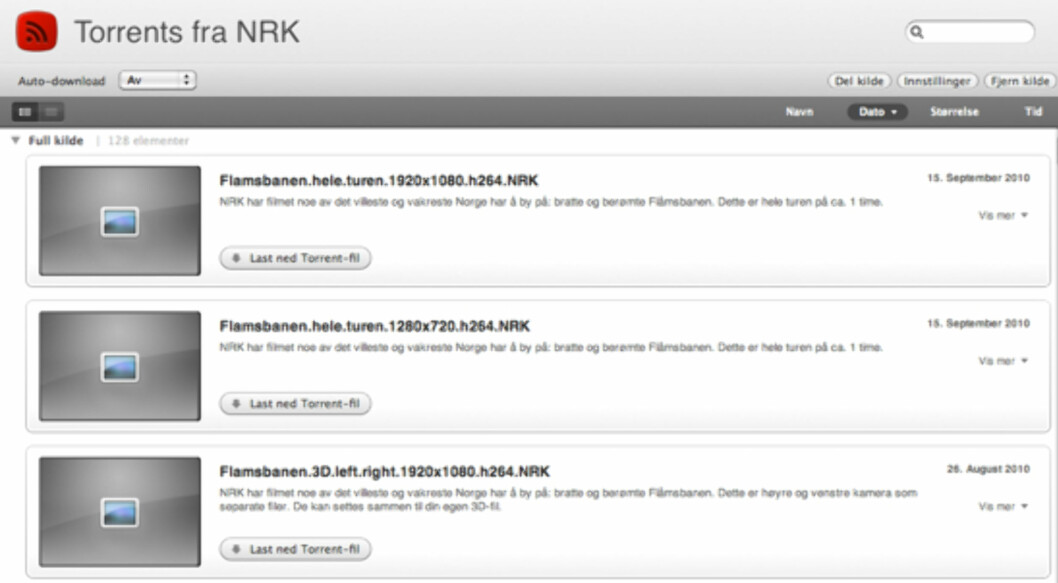The width and height of the screenshot is (1058, 583).
Task: Focus the search input field
Action: 970,32
